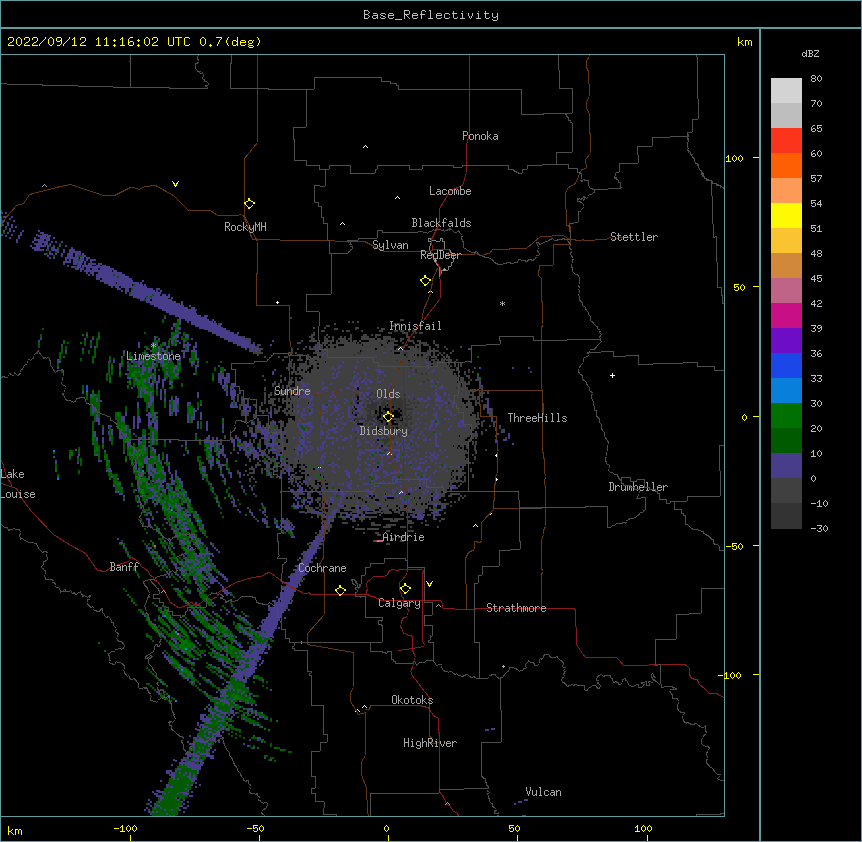Click the white 80 dBZ legend swatch

[786, 91]
